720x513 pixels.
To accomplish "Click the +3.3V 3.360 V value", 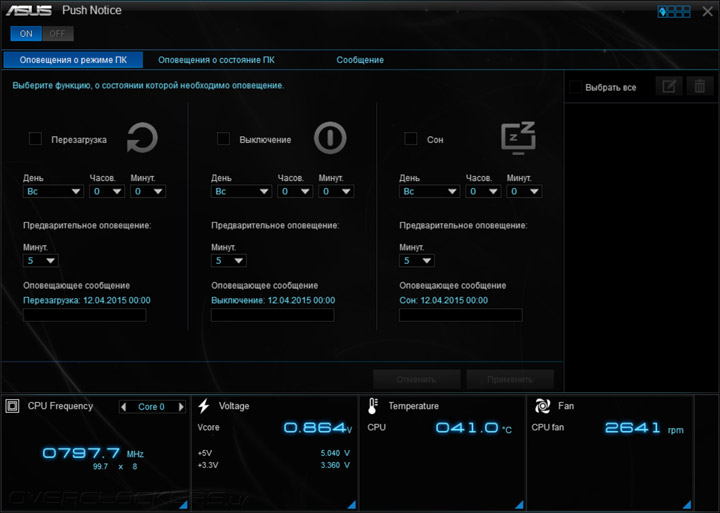I will pyautogui.click(x=335, y=465).
